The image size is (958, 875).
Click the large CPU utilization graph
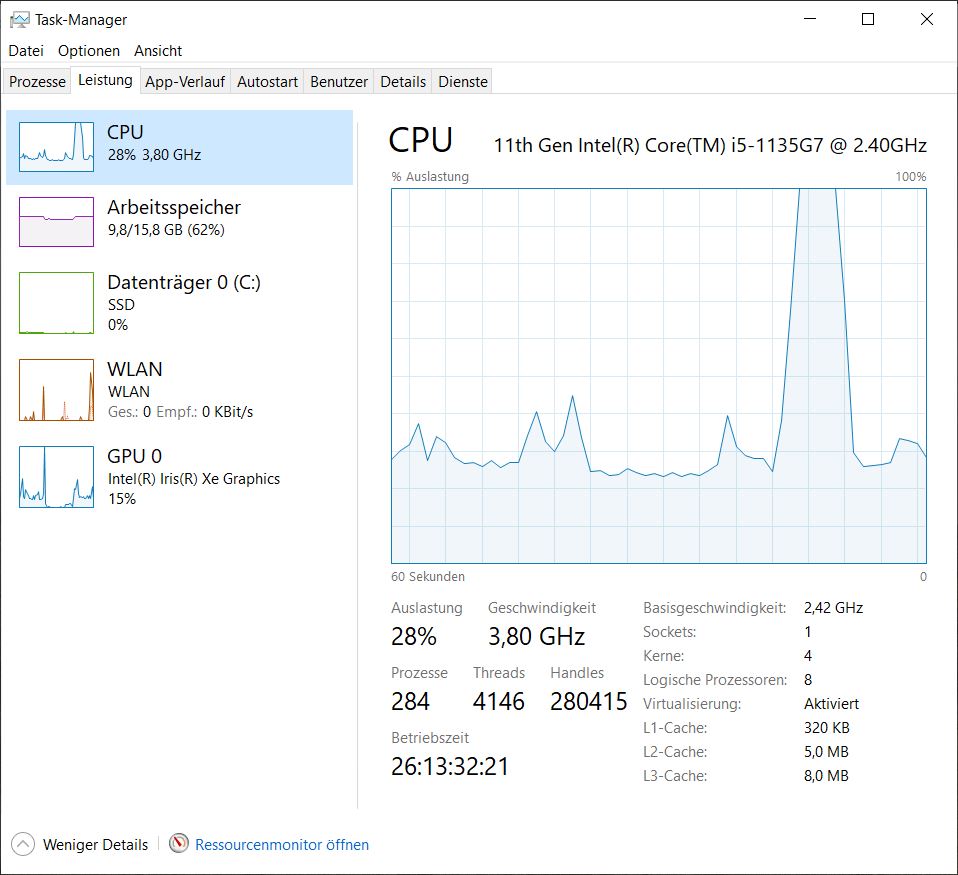click(659, 376)
